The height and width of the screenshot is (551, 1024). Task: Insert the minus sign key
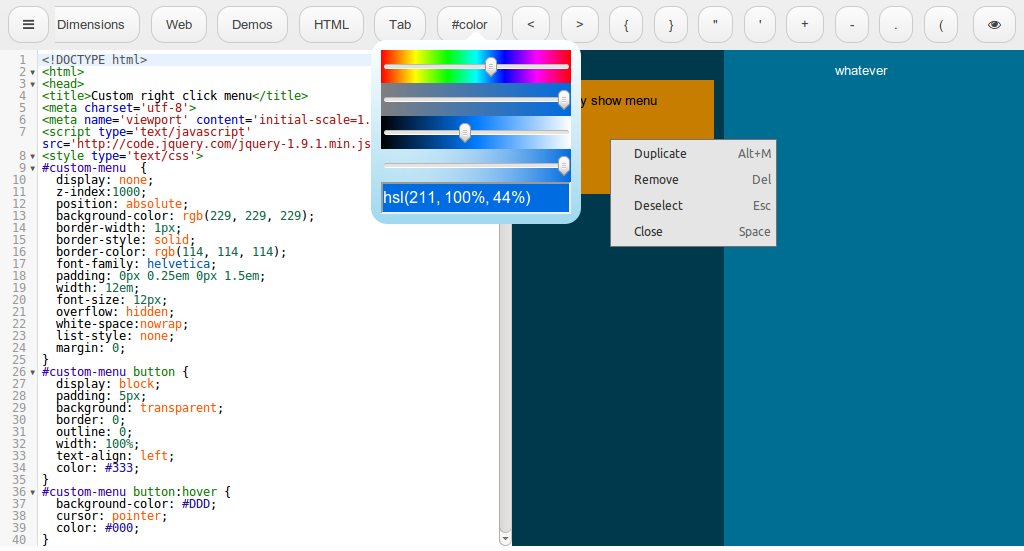tap(852, 25)
